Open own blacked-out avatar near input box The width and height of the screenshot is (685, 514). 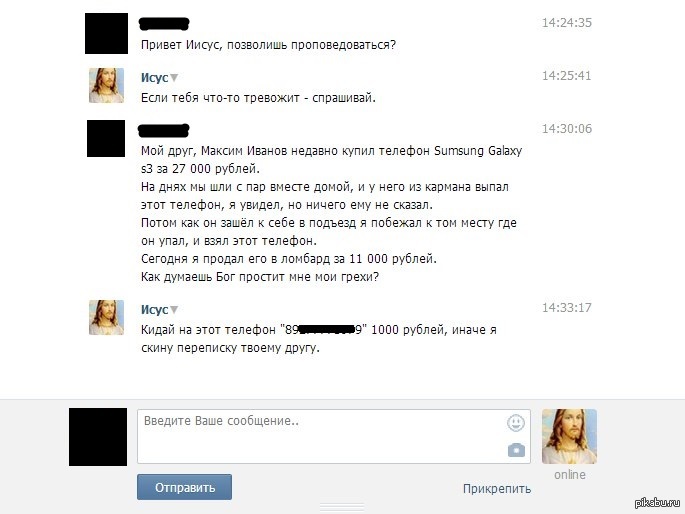coord(98,437)
